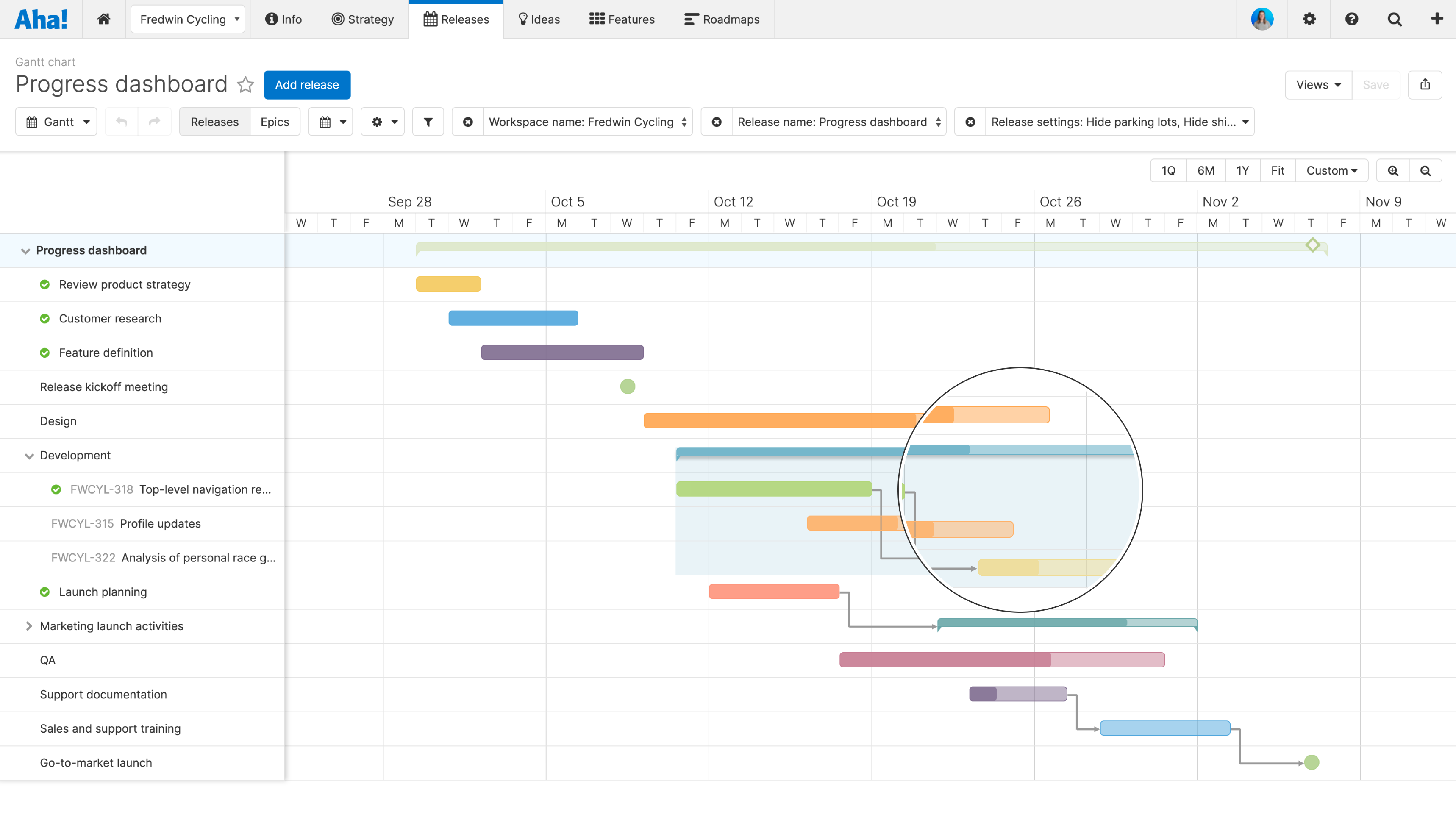Viewport: 1456px width, 820px height.
Task: Click the undo arrow in the toolbar
Action: [121, 122]
